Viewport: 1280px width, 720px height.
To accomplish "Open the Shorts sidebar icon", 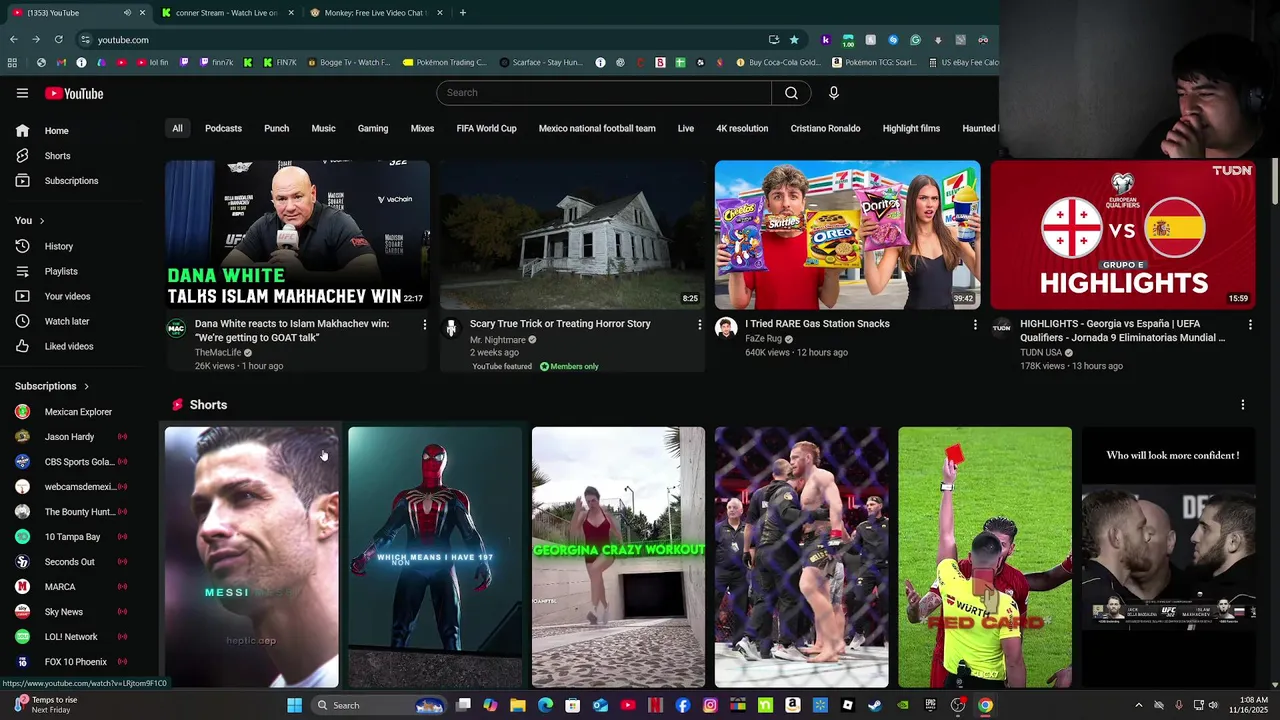I will click(x=22, y=156).
